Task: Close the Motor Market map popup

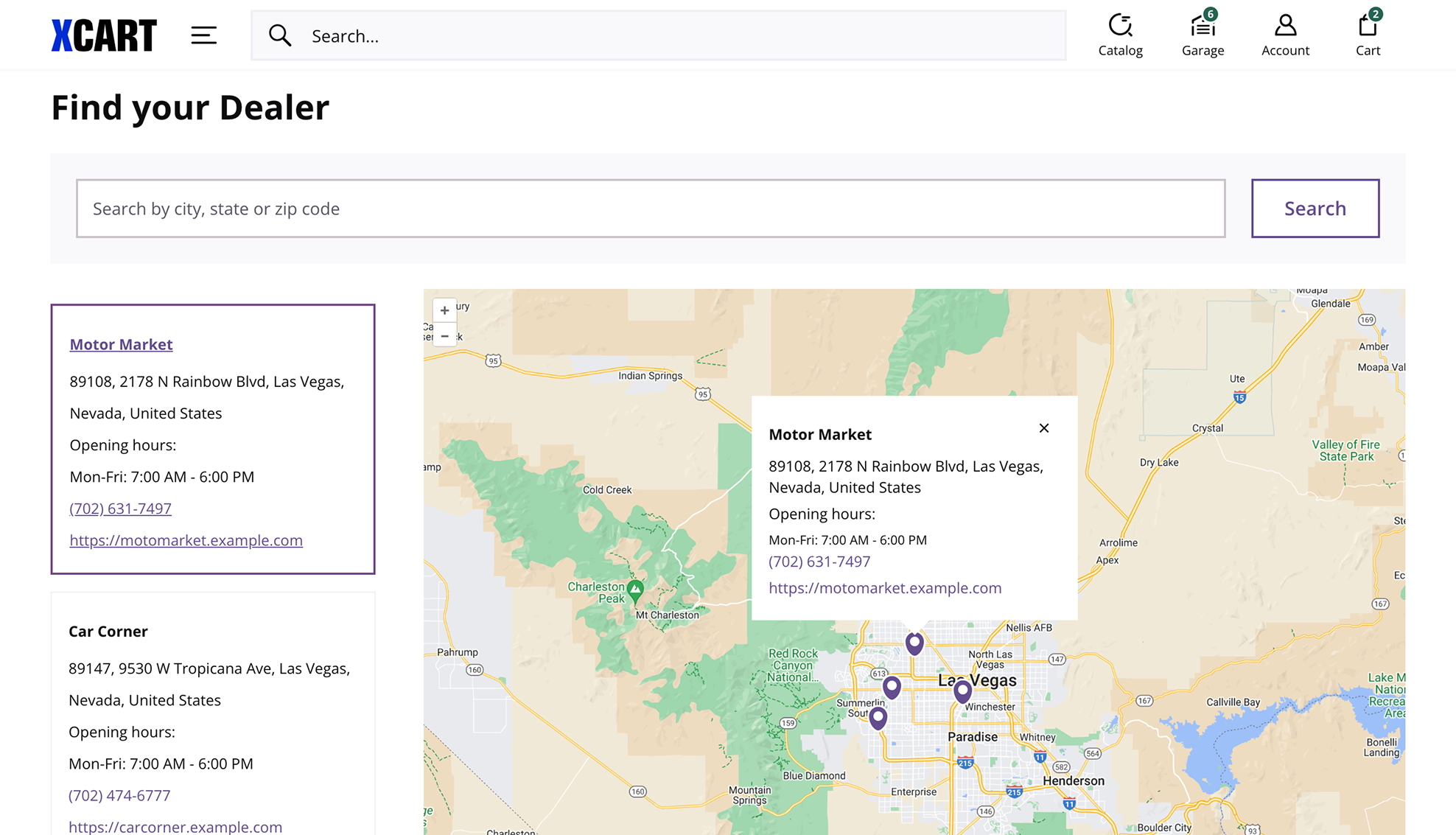Action: pos(1043,428)
